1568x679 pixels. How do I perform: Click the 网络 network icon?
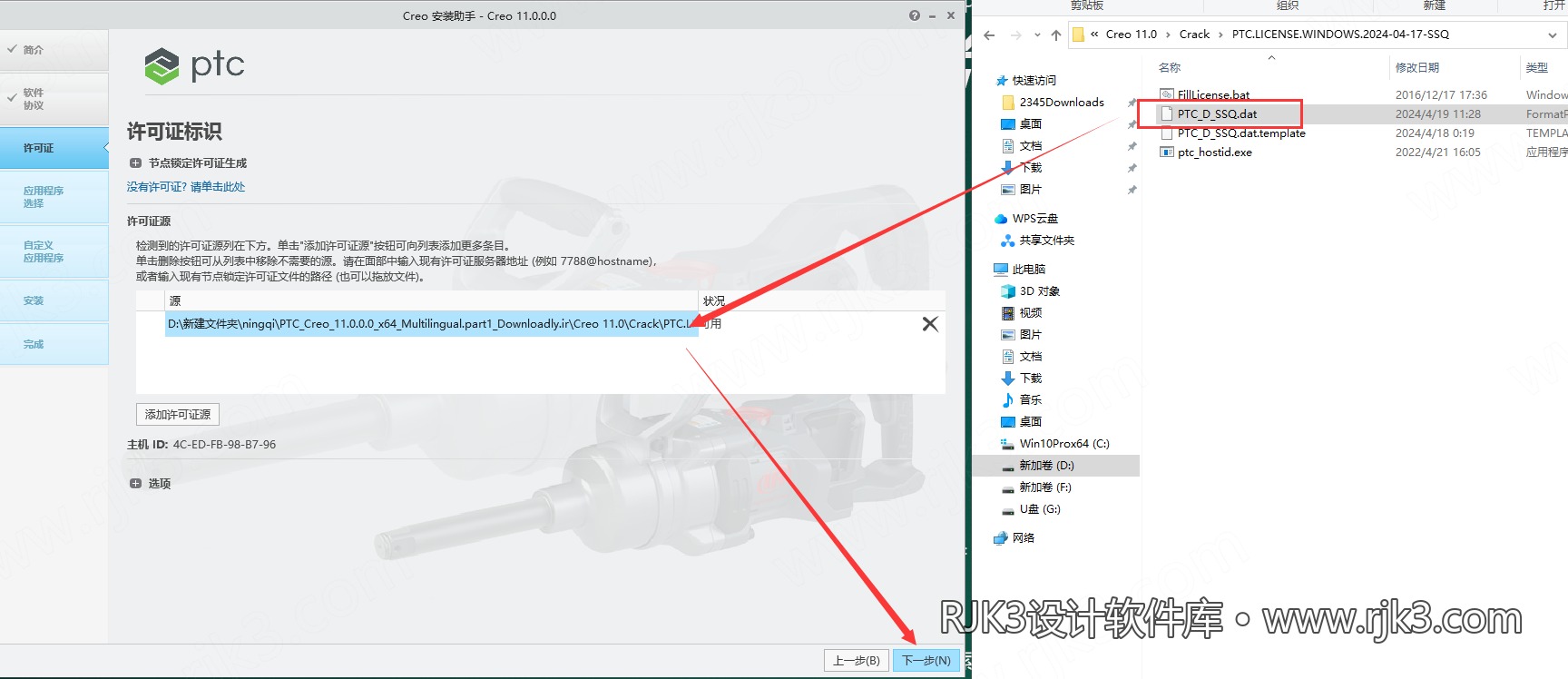[1001, 538]
